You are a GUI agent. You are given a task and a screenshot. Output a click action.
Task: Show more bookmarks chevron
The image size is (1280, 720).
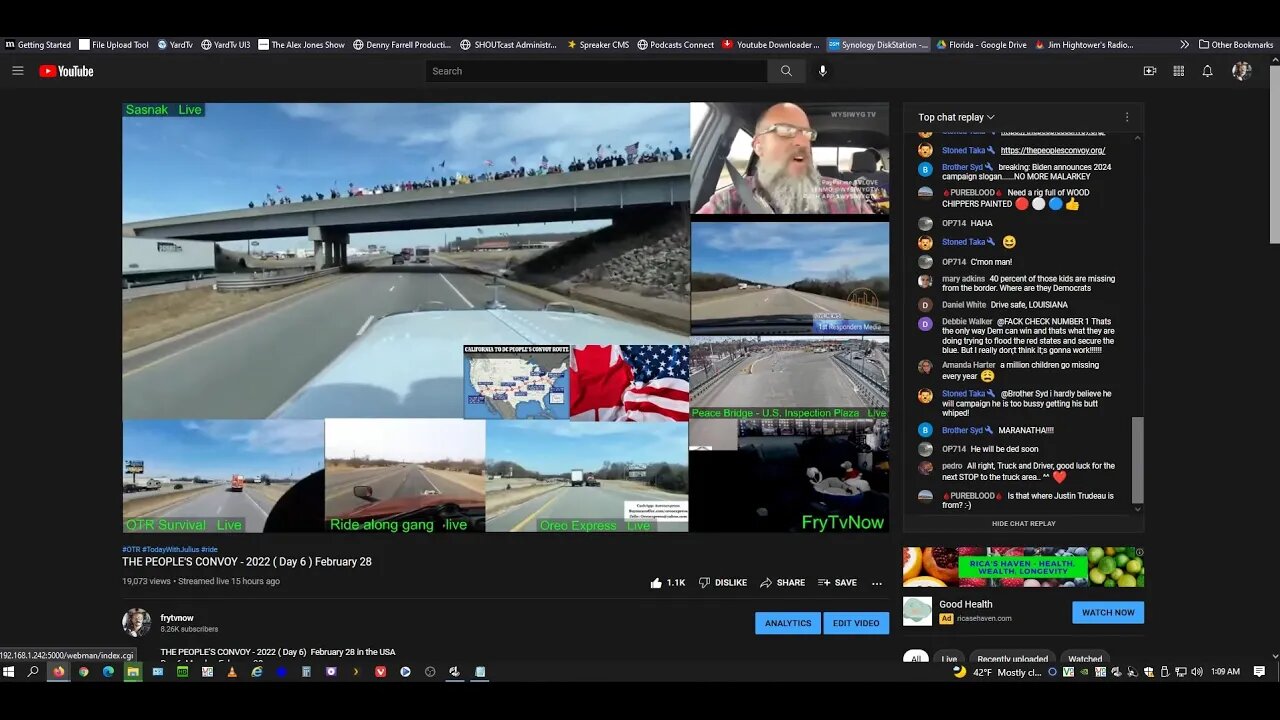pyautogui.click(x=1185, y=45)
